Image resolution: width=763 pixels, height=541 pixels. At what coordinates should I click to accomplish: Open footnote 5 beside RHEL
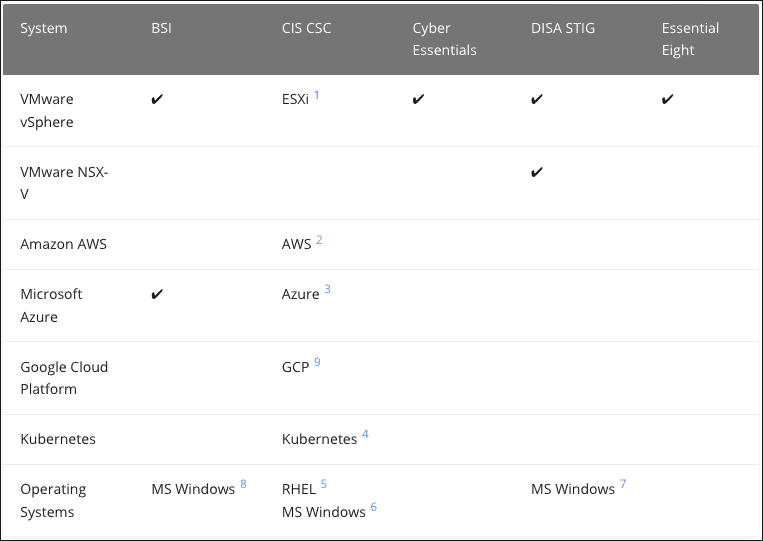(x=323, y=484)
